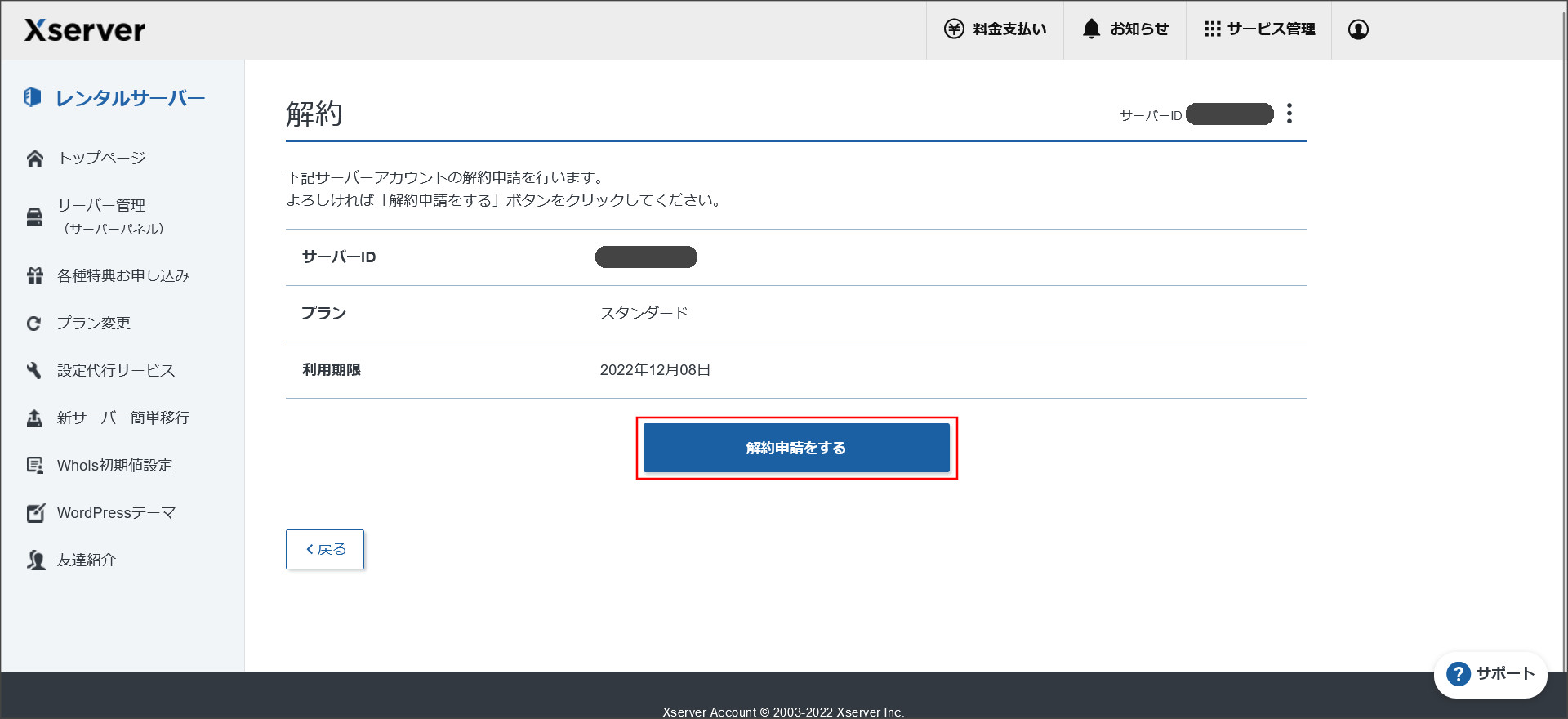Image resolution: width=1568 pixels, height=719 pixels.
Task: Click the 戻る back button
Action: click(325, 549)
